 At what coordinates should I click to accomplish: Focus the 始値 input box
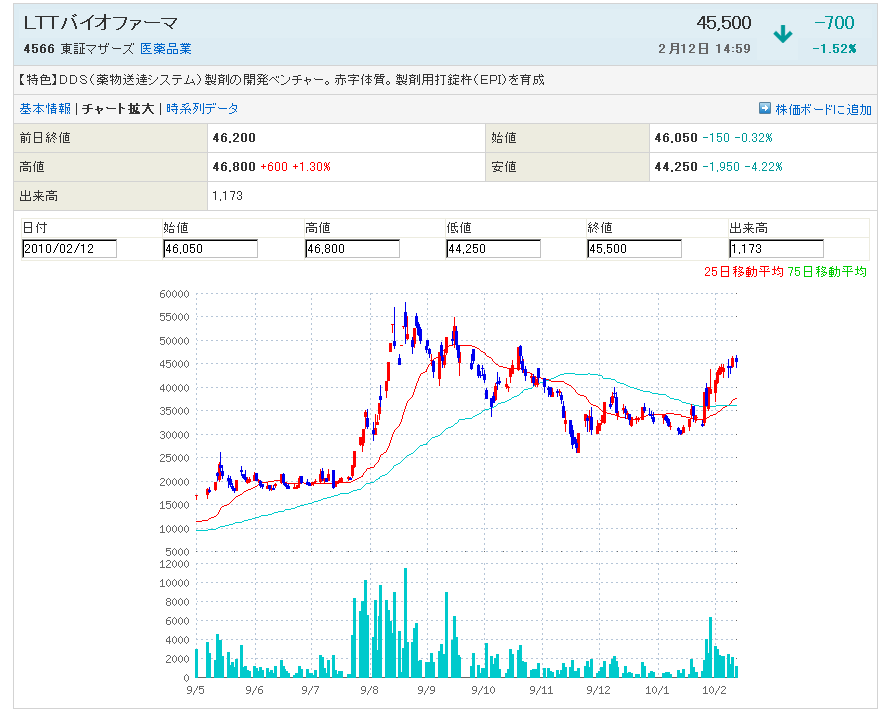pyautogui.click(x=210, y=249)
